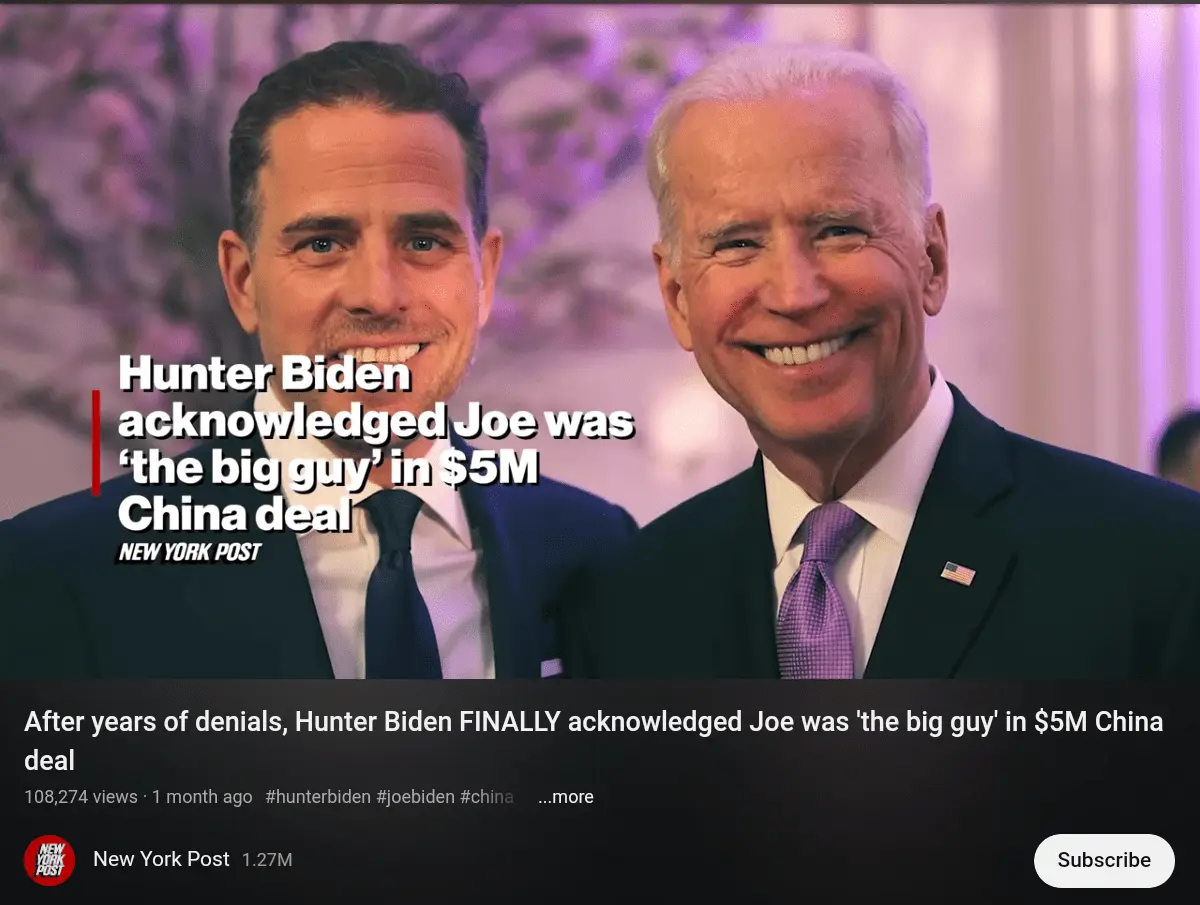1200x905 pixels.
Task: Click the white pocket square in video
Action: 551,667
